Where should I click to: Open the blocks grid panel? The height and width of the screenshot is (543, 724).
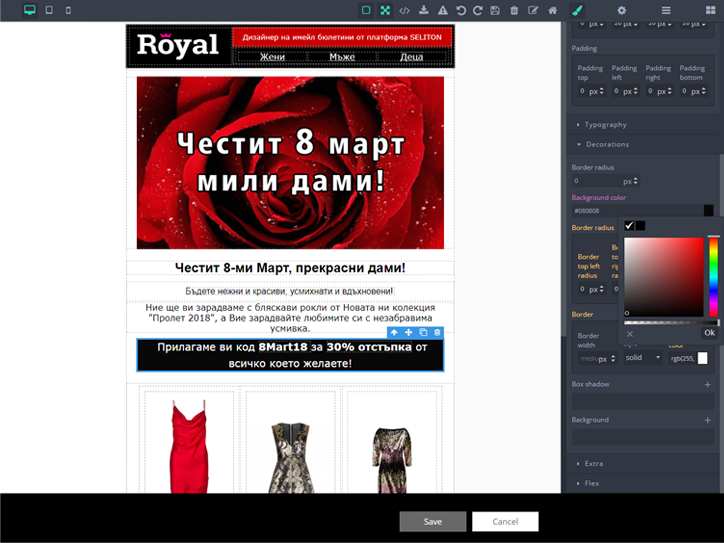click(x=710, y=10)
